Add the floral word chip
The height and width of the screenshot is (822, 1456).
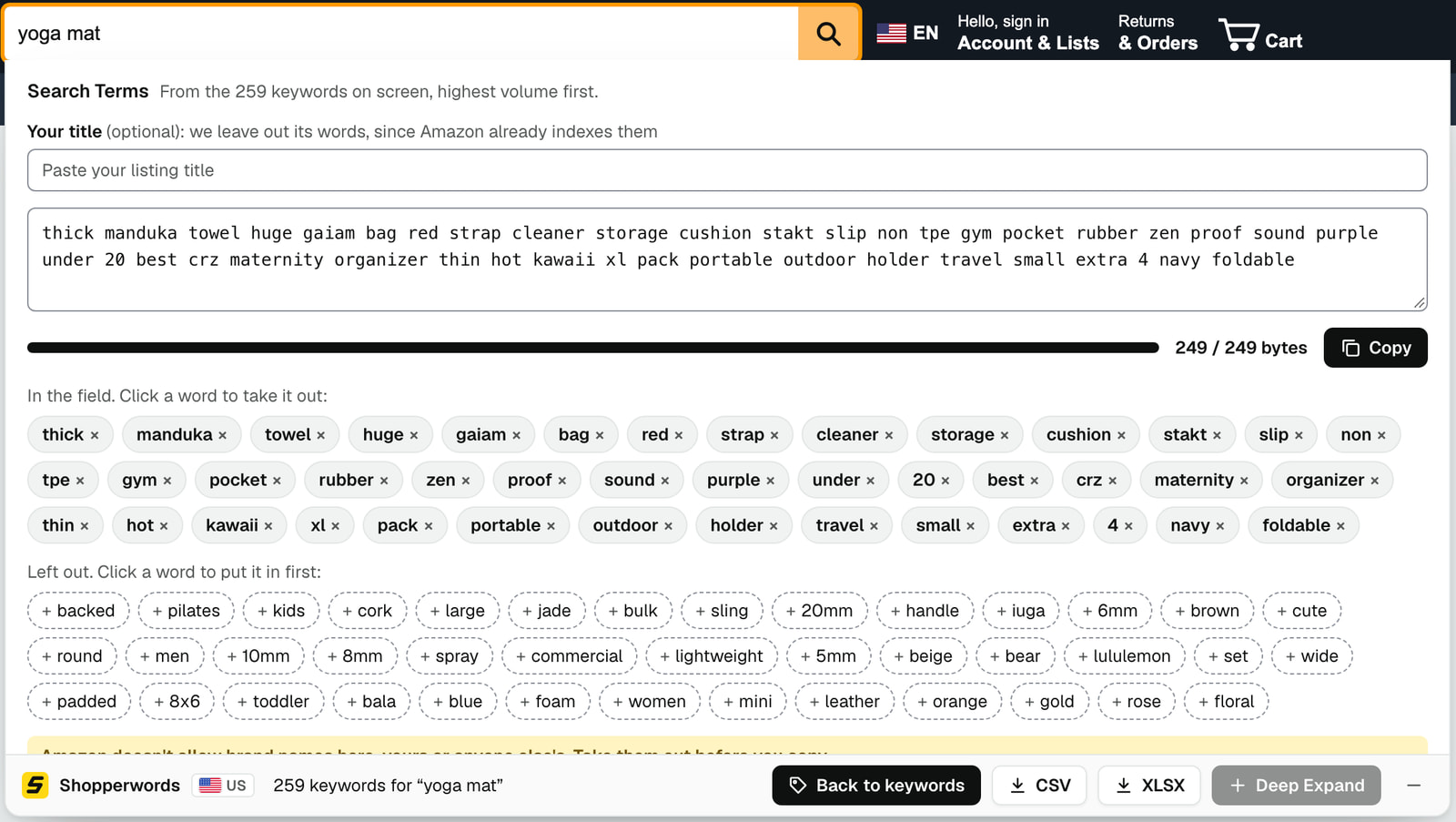point(1226,702)
